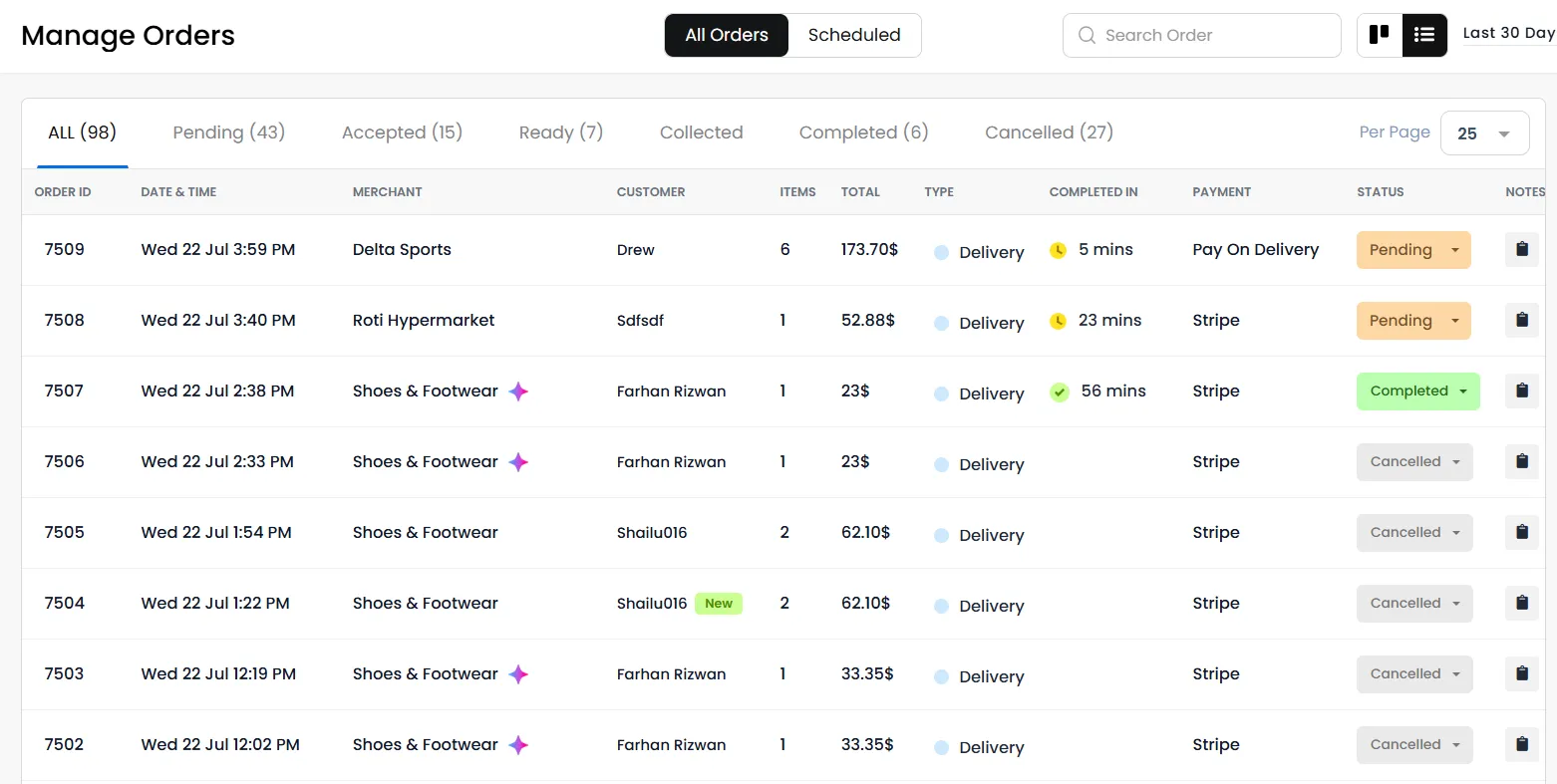1557x784 pixels.
Task: Open notes for order 7503
Action: tap(1521, 674)
